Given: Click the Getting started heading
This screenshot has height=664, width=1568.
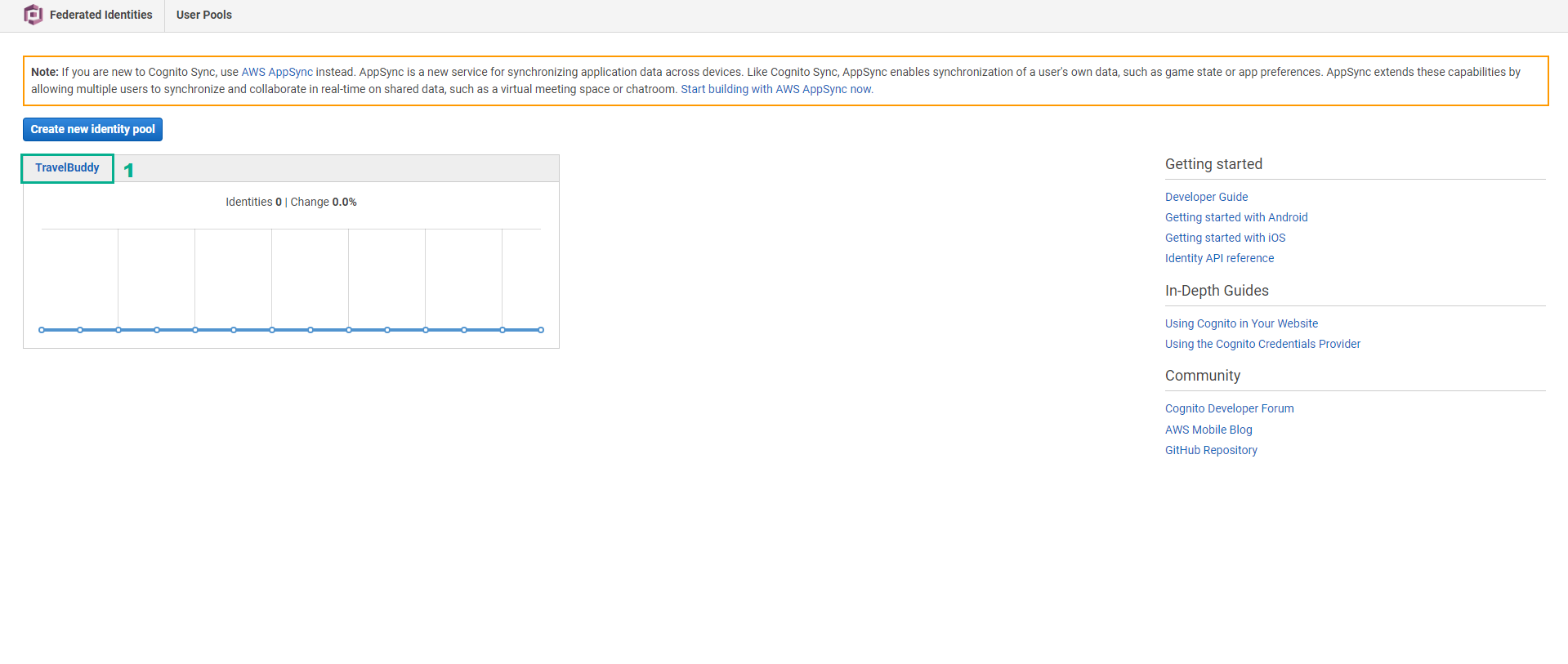Looking at the screenshot, I should 1213,164.
